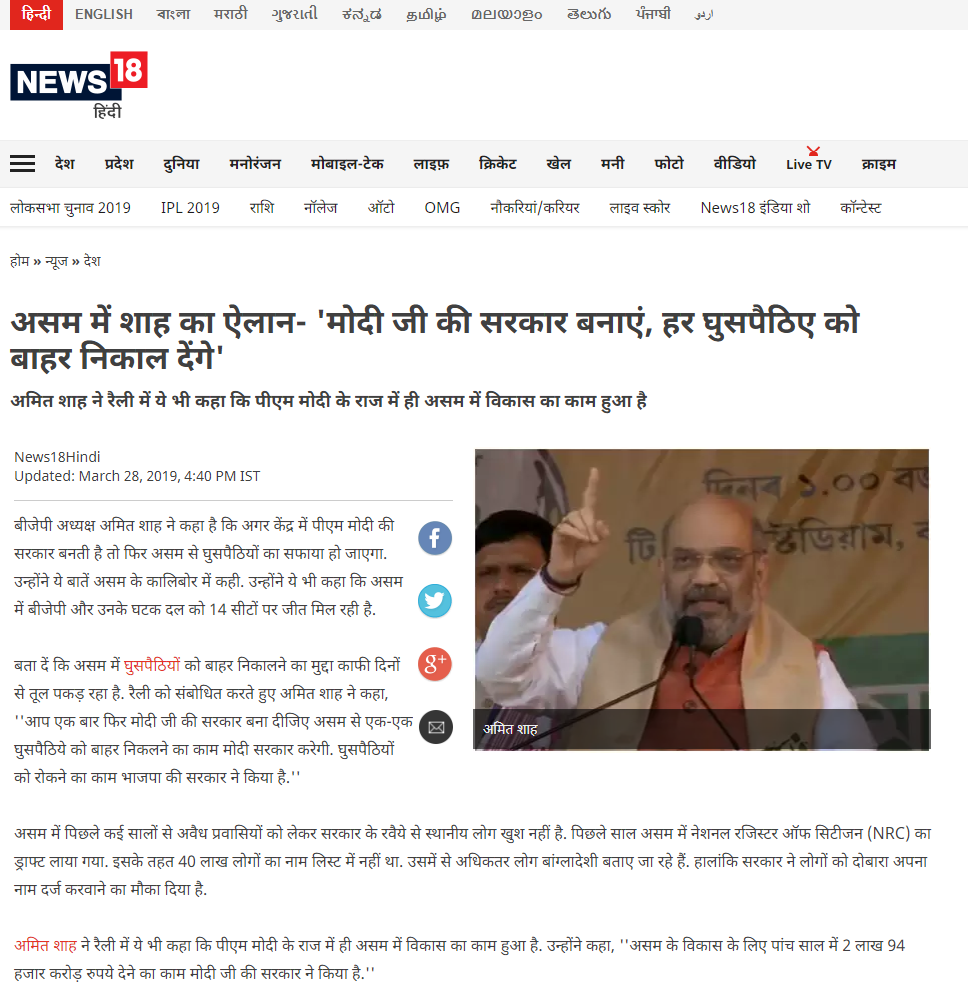The height and width of the screenshot is (988, 968).
Task: Share article on Google Plus
Action: [x=435, y=664]
